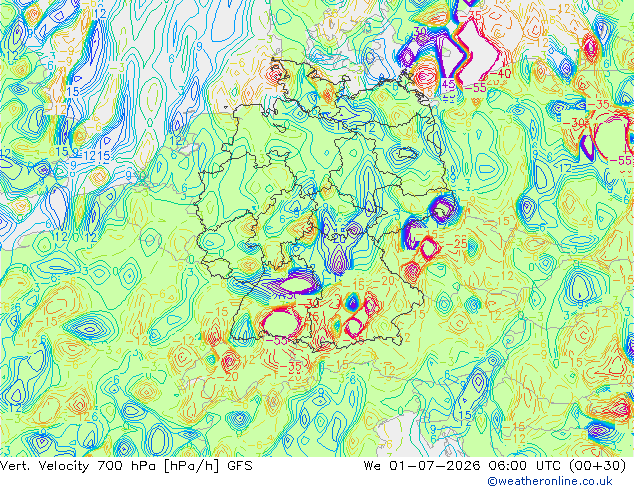Click the -25 contour label

coord(456,244)
